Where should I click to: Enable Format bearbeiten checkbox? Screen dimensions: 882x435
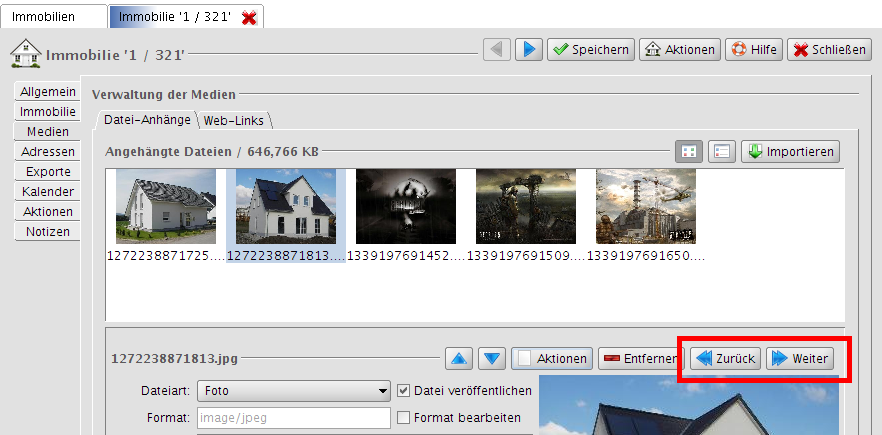pos(404,417)
